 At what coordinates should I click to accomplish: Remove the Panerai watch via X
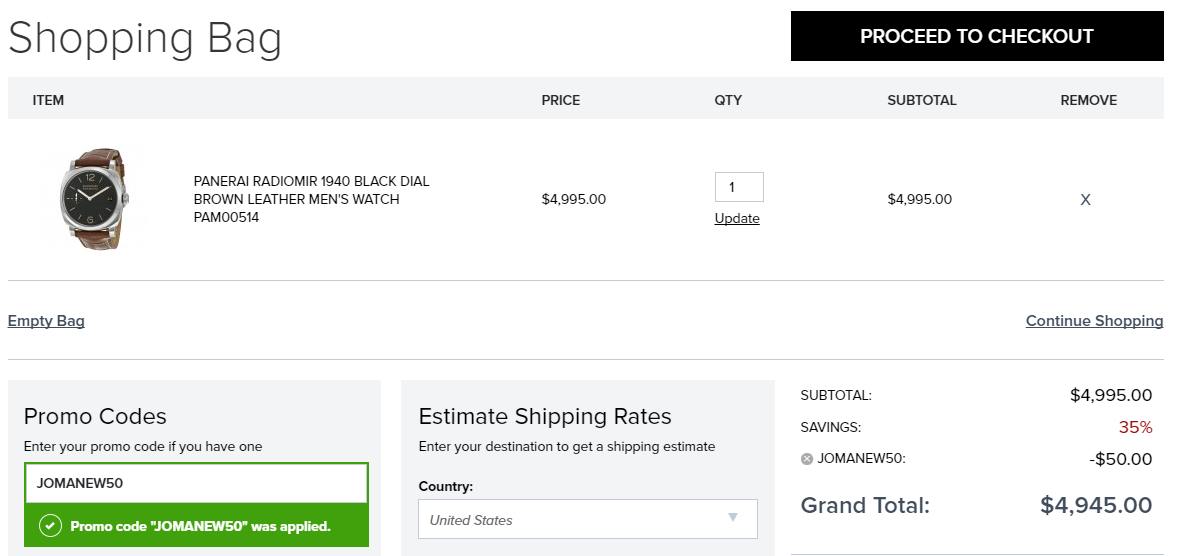coord(1085,199)
